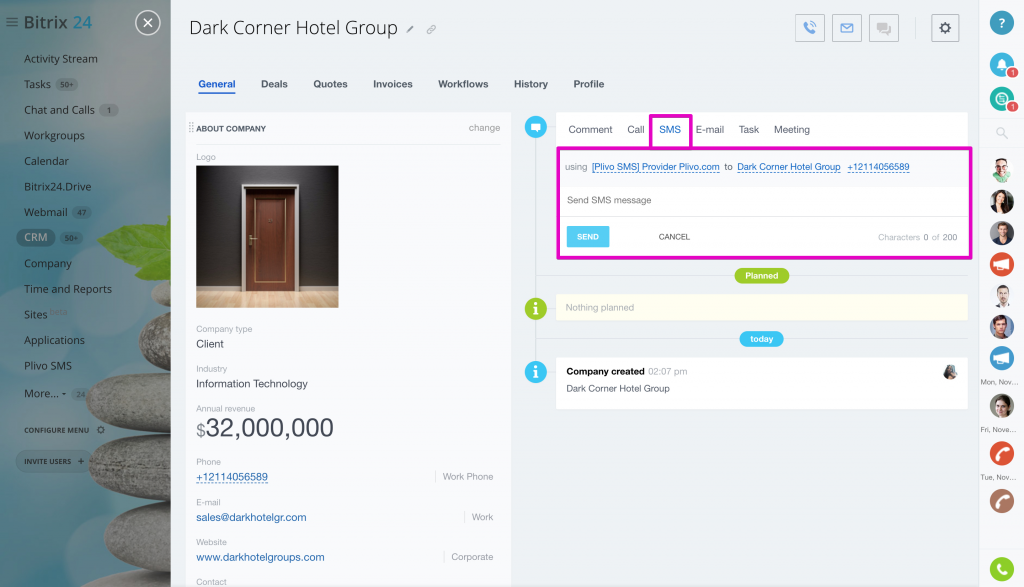The height and width of the screenshot is (587, 1024).
Task: Open CRM in the sidebar
Action: (36, 238)
